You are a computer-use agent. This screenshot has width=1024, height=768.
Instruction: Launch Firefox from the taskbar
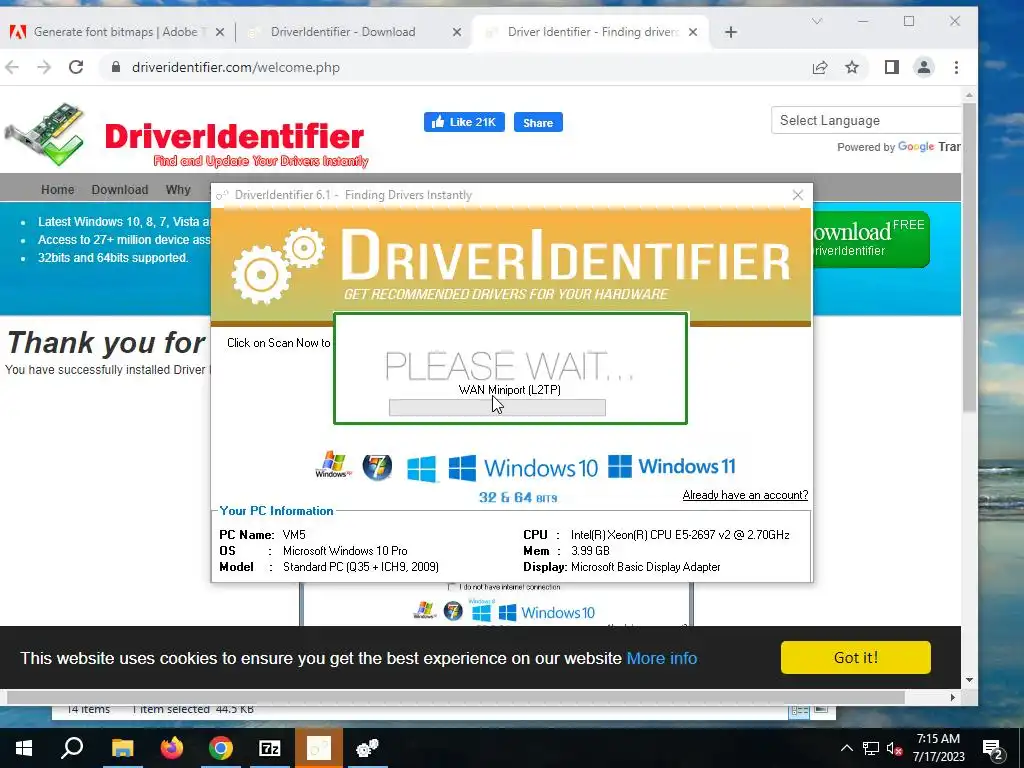[172, 748]
